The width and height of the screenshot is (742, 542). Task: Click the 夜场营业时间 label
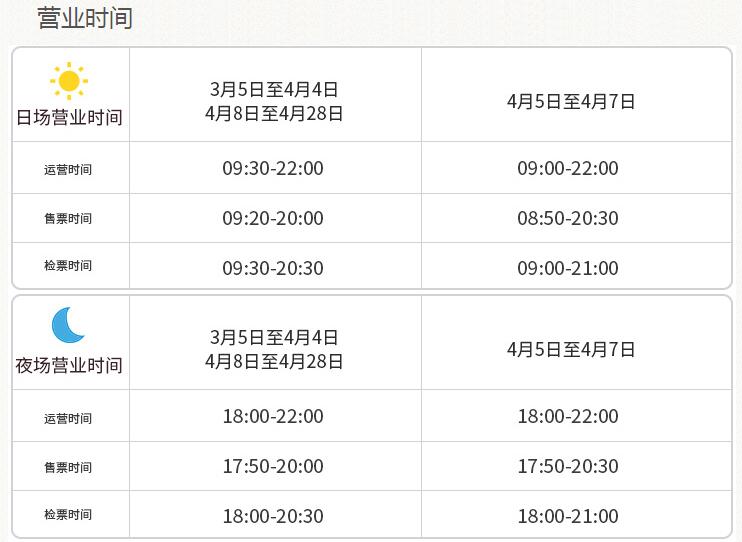(69, 365)
